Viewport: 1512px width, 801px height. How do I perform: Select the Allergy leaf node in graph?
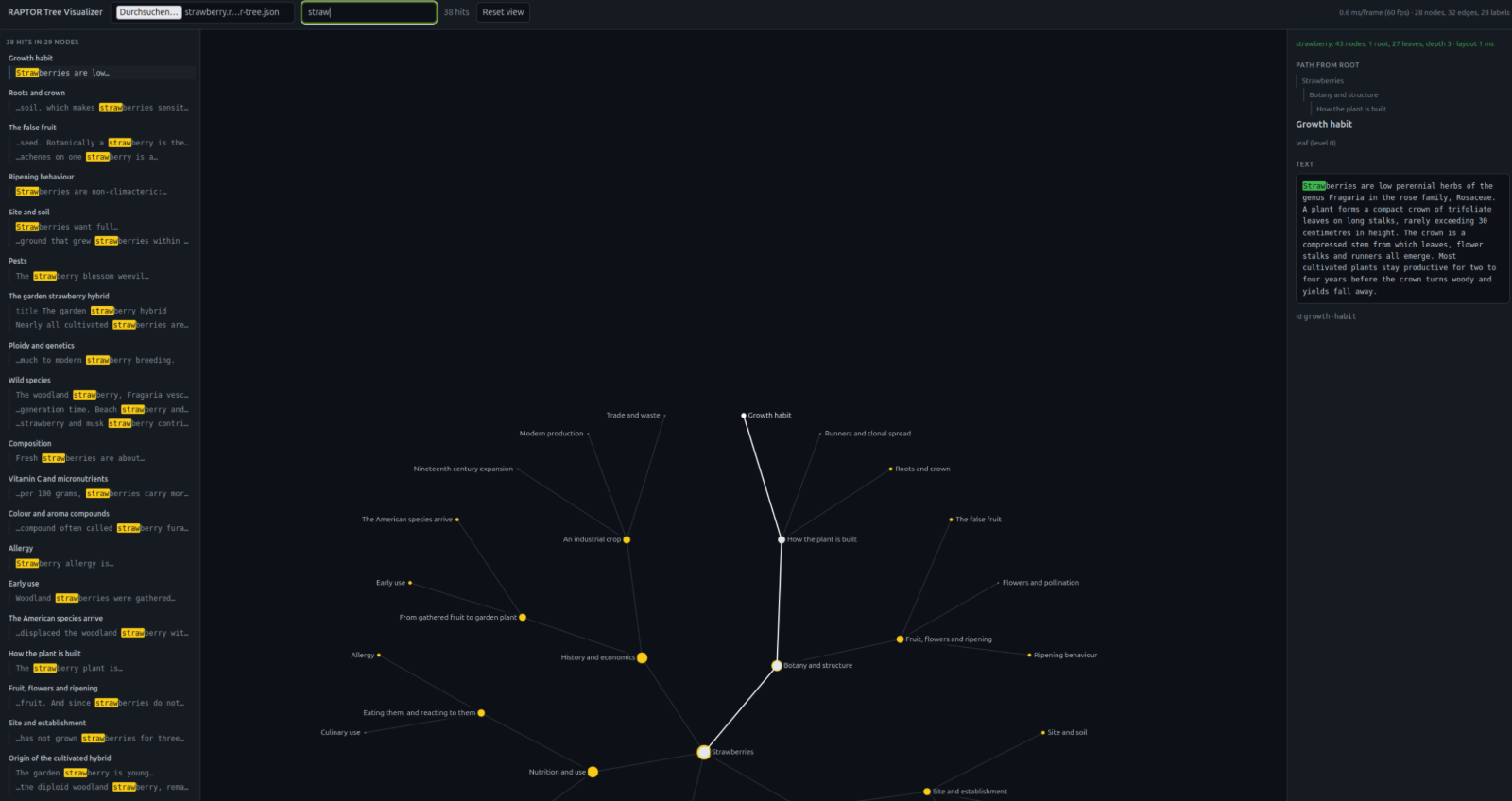tap(379, 655)
